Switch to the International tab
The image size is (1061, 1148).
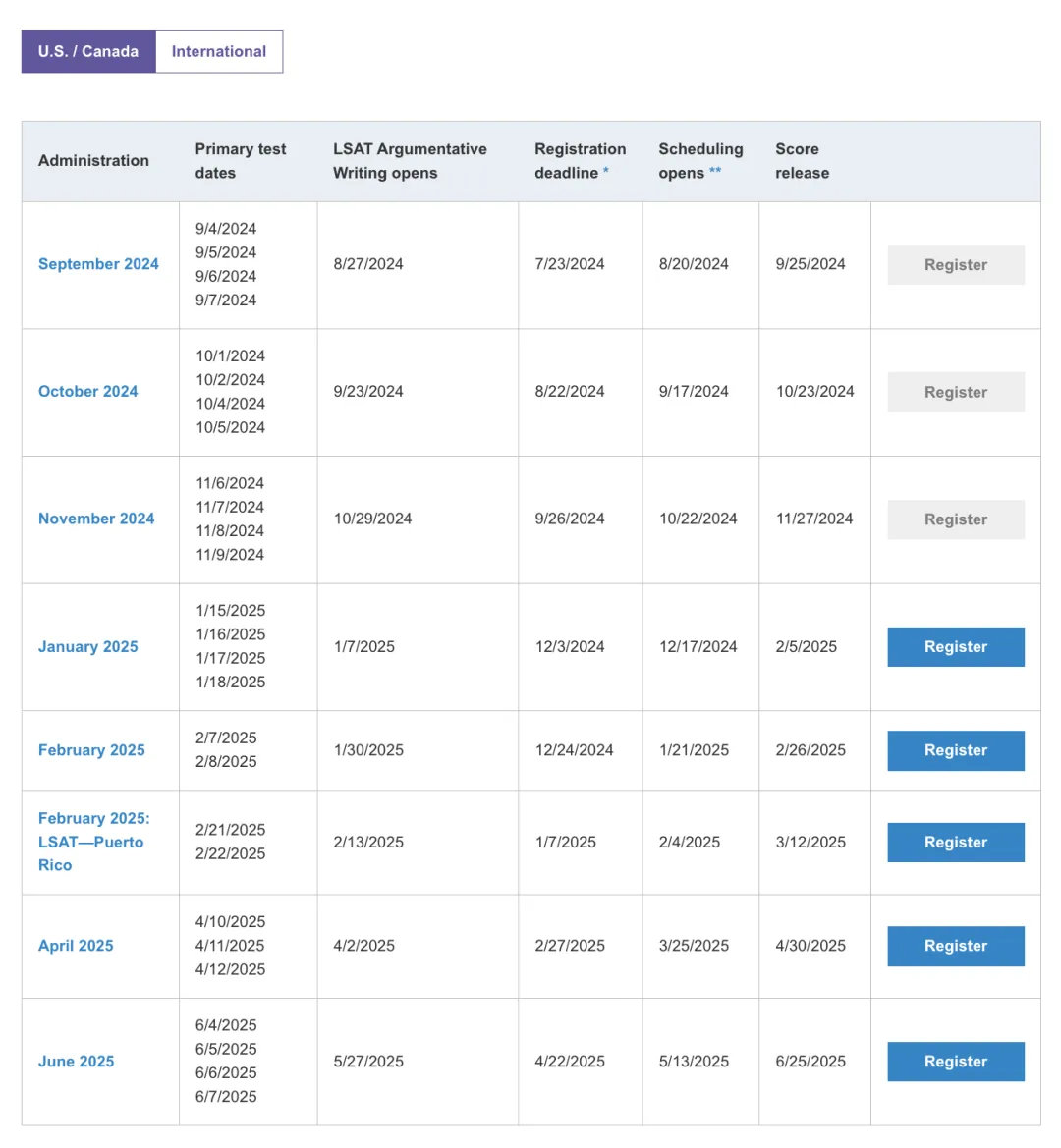tap(219, 51)
